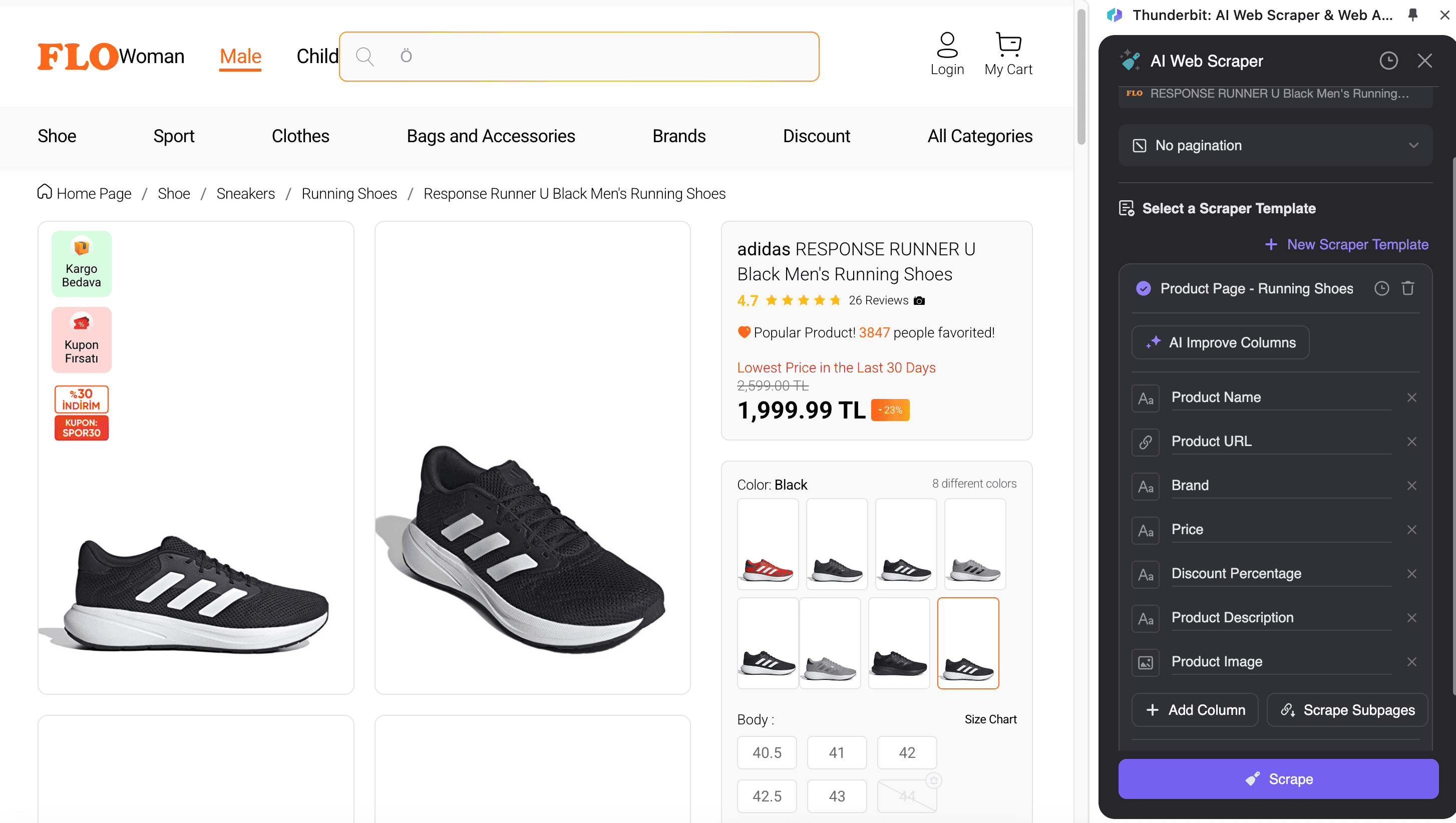Open the Discount menu item

816,136
